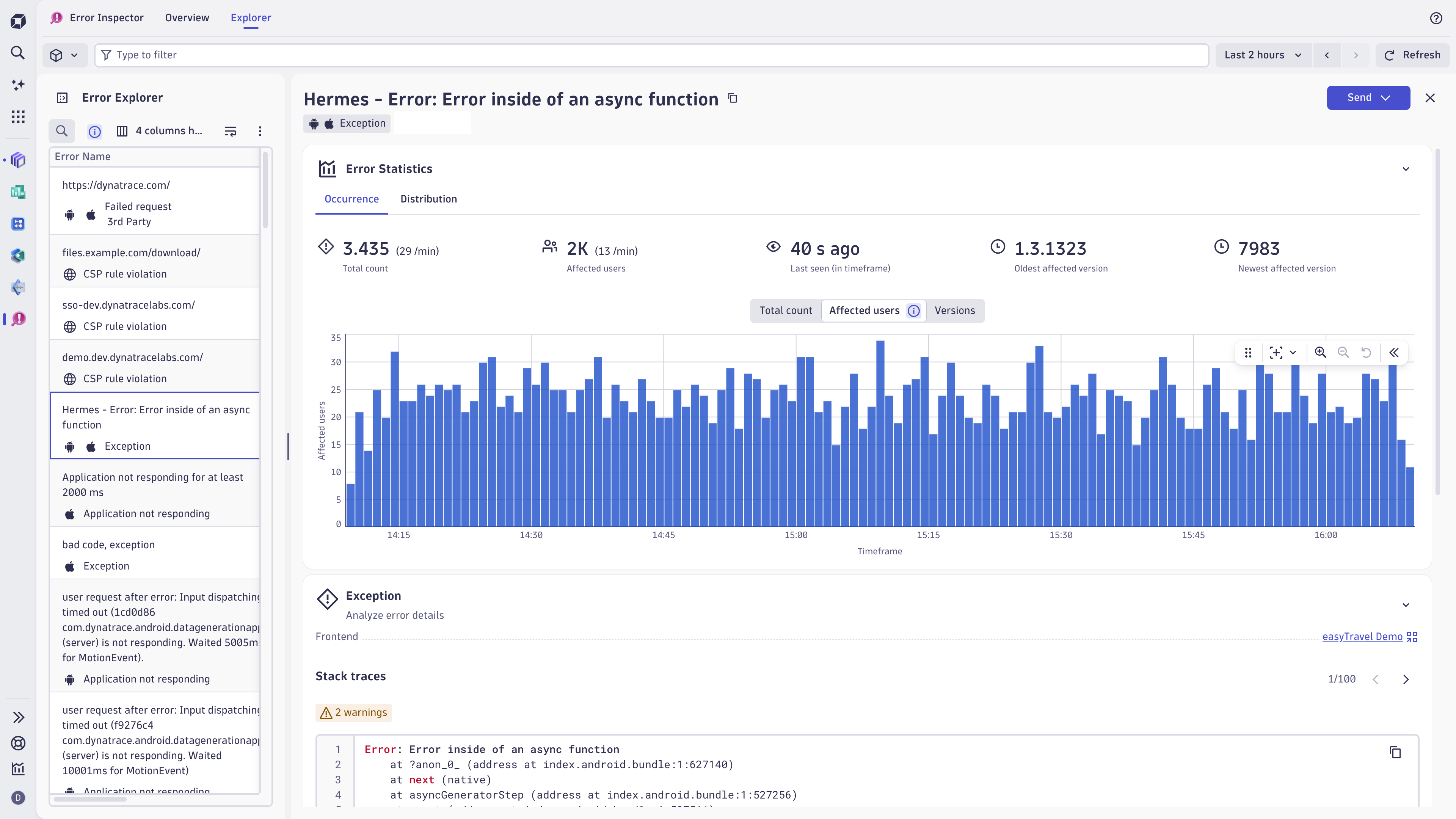Screen dimensions: 1456x819
Task: Toggle table line wrap icon
Action: [231, 131]
